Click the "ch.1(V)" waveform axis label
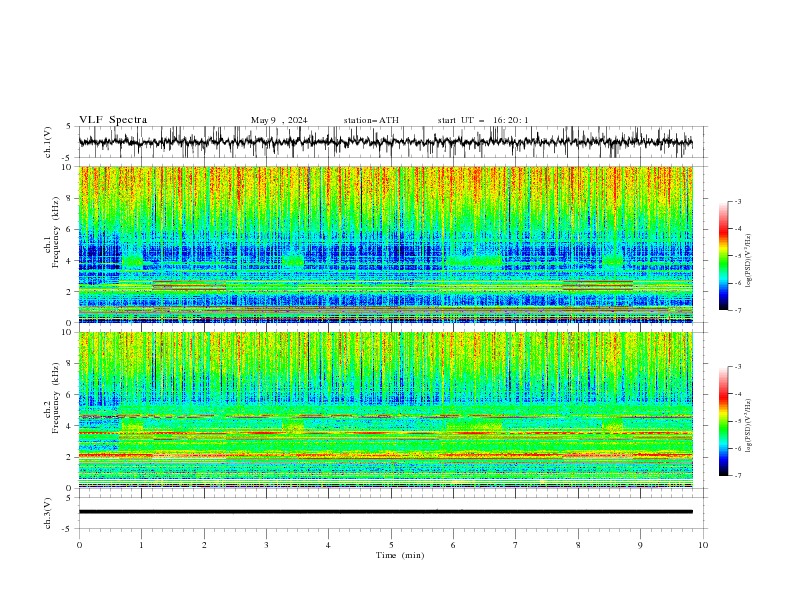Viewport: 792px width, 612px height. [48, 142]
